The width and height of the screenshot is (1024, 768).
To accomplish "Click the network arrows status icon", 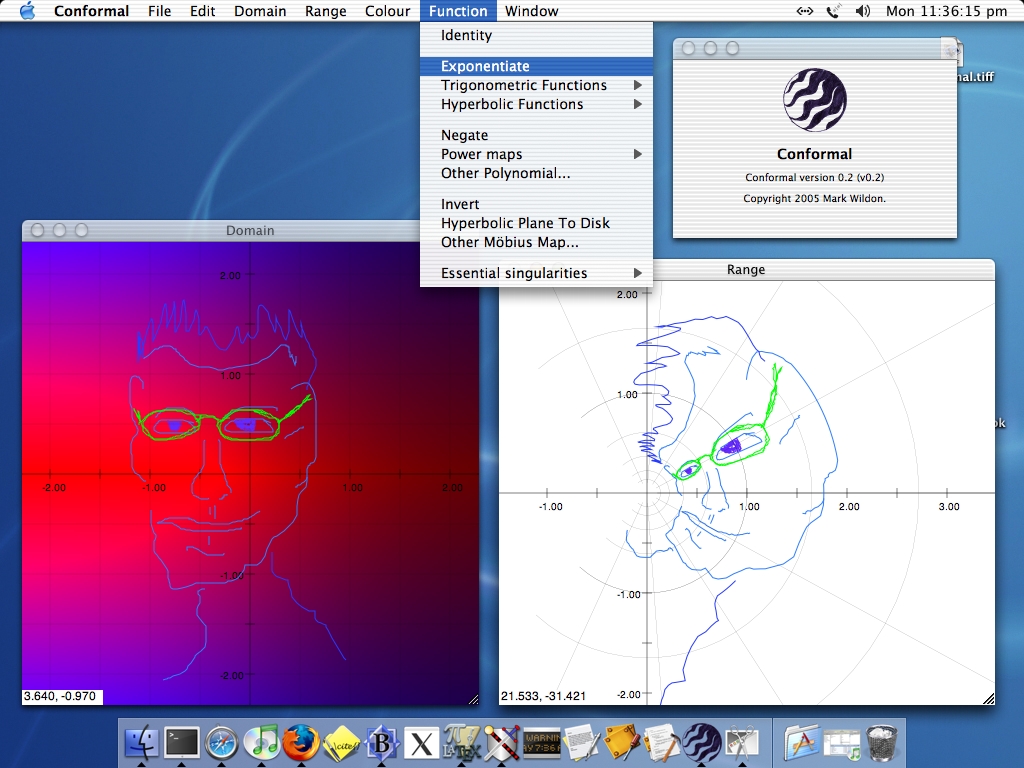I will tap(805, 11).
